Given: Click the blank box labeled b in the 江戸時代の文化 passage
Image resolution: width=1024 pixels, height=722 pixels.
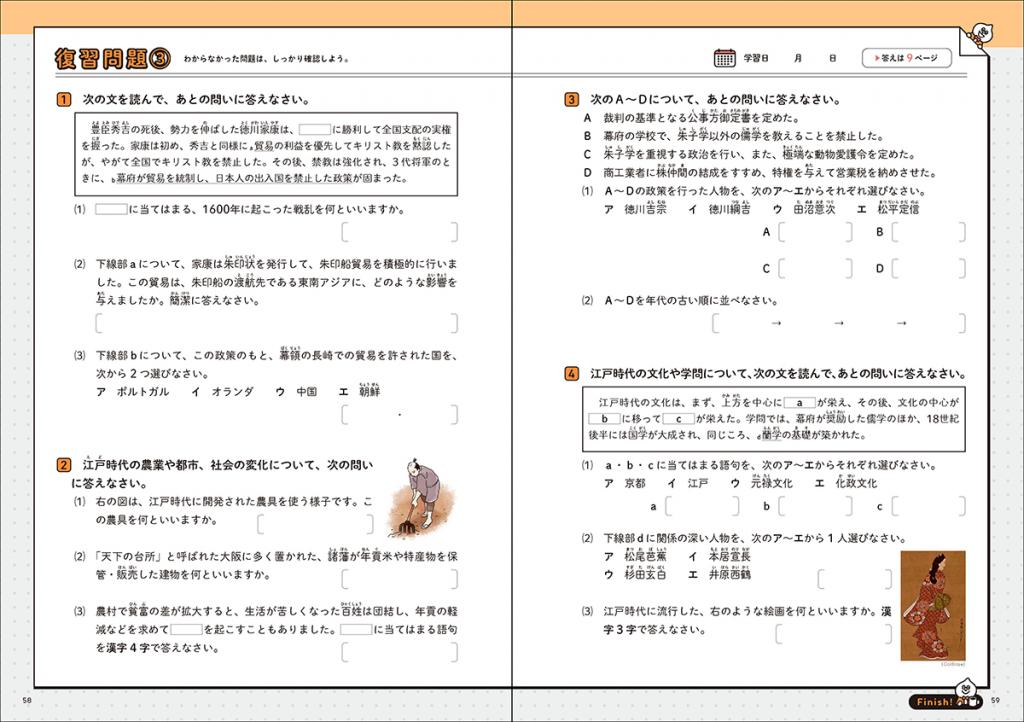Looking at the screenshot, I should point(604,418).
